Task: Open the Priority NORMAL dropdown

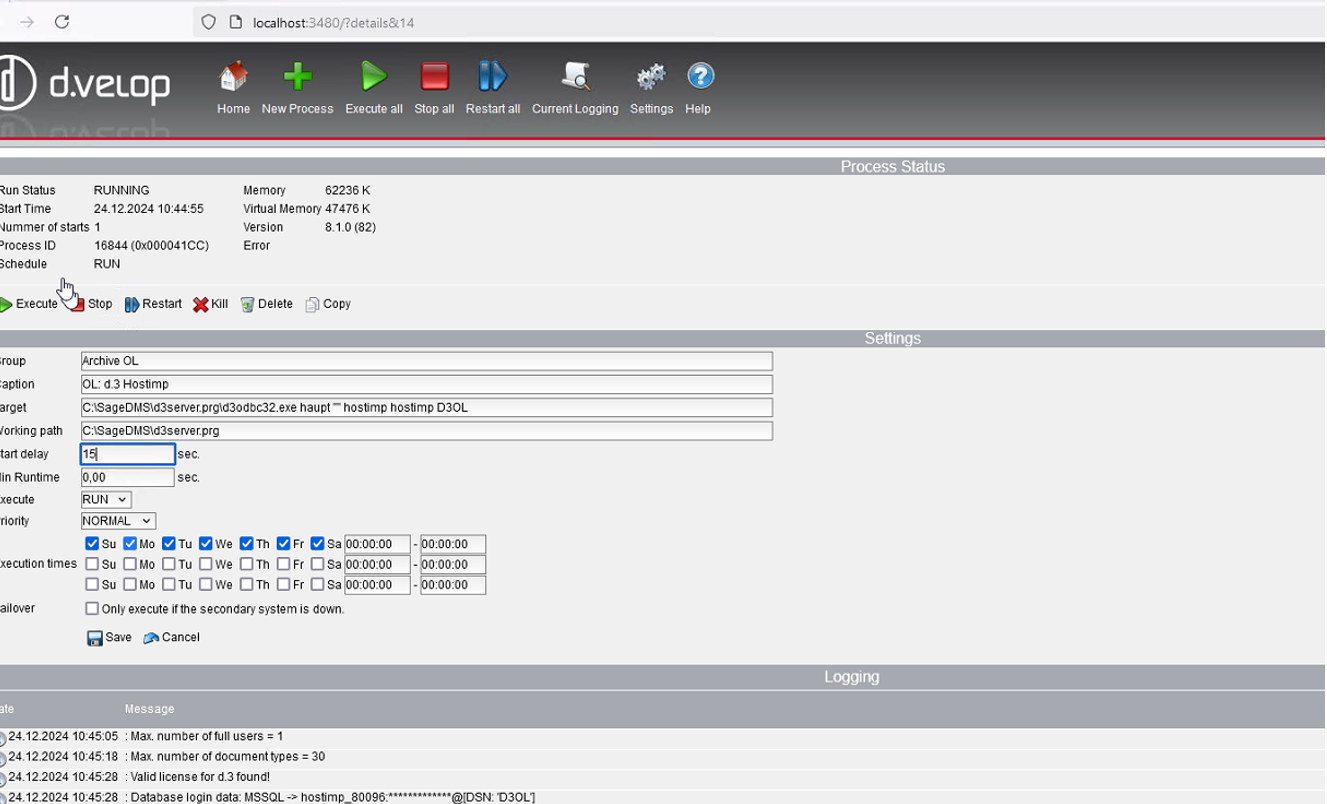Action: 118,521
